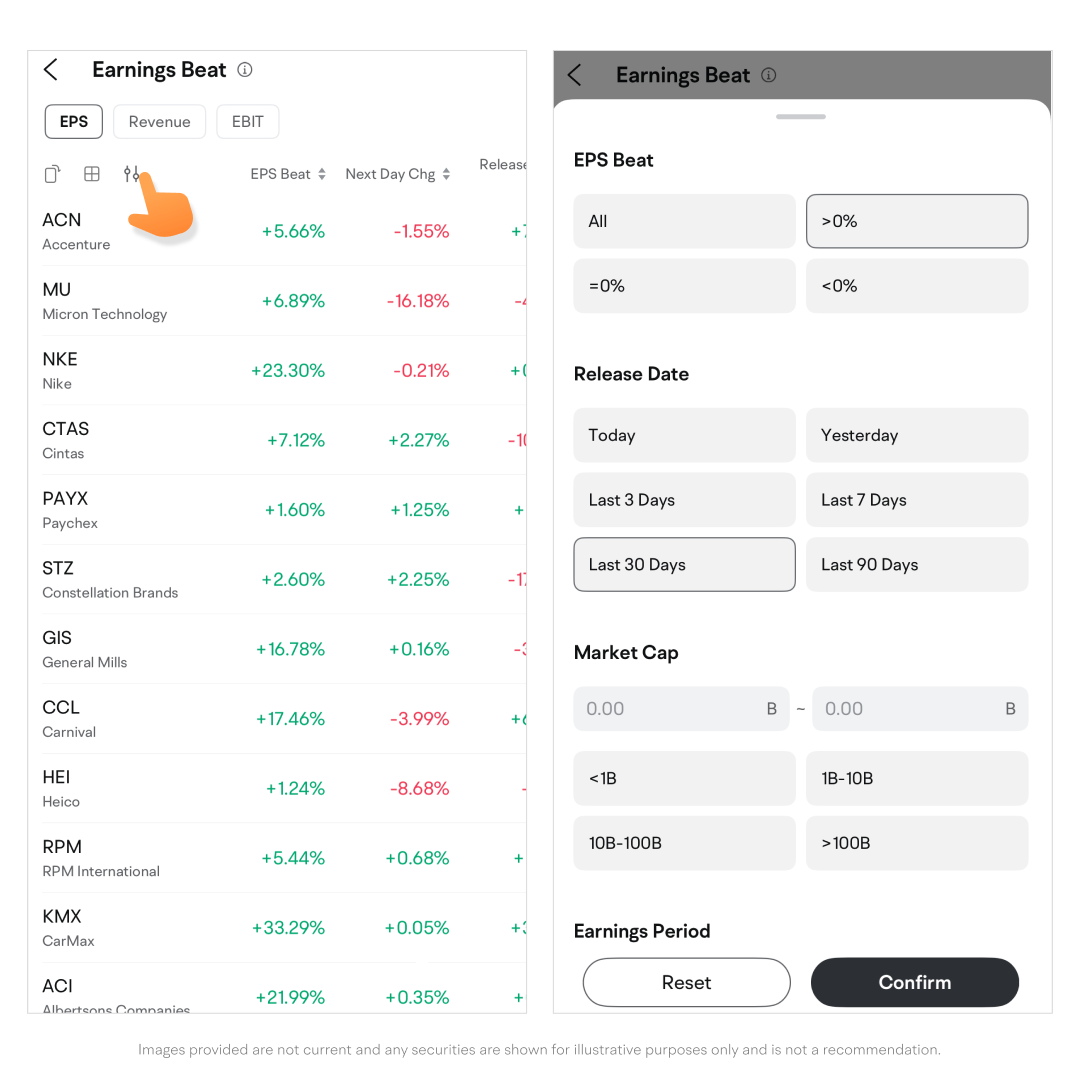1080x1081 pixels.
Task: Click the minimum Market Cap input field
Action: (x=670, y=709)
